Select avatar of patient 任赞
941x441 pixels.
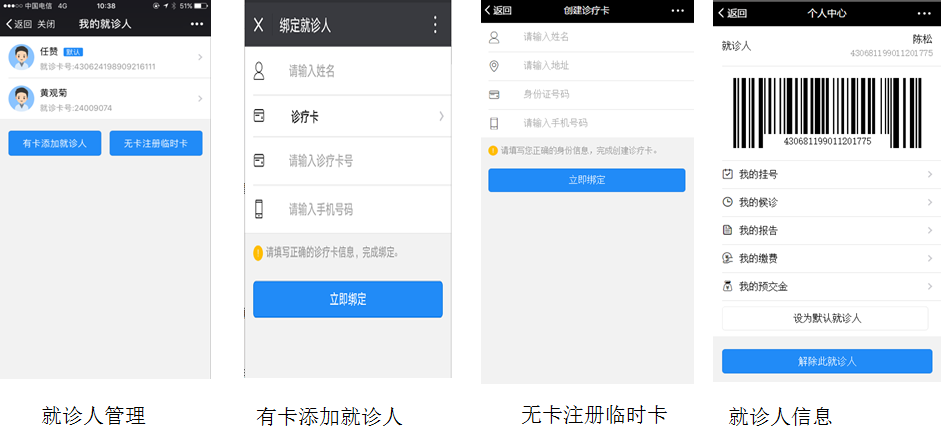click(21, 57)
